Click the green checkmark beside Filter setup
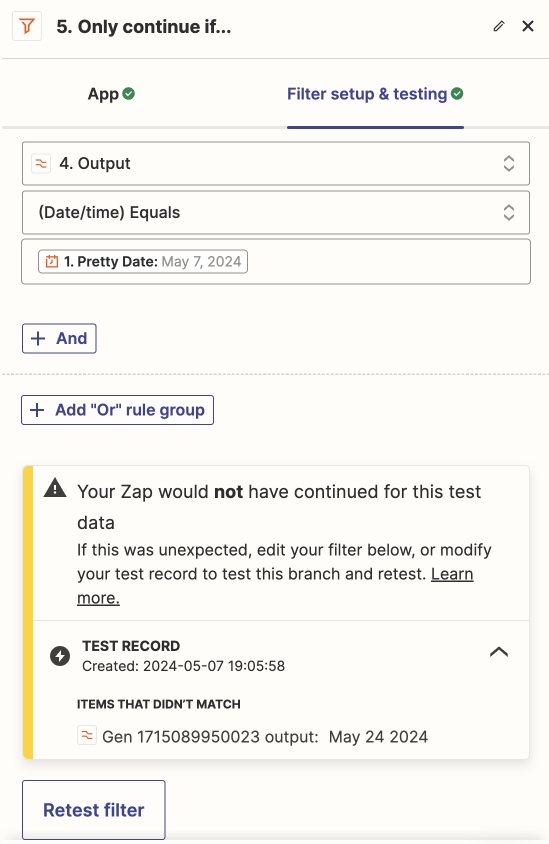Image resolution: width=549 pixels, height=844 pixels. pyautogui.click(x=457, y=94)
